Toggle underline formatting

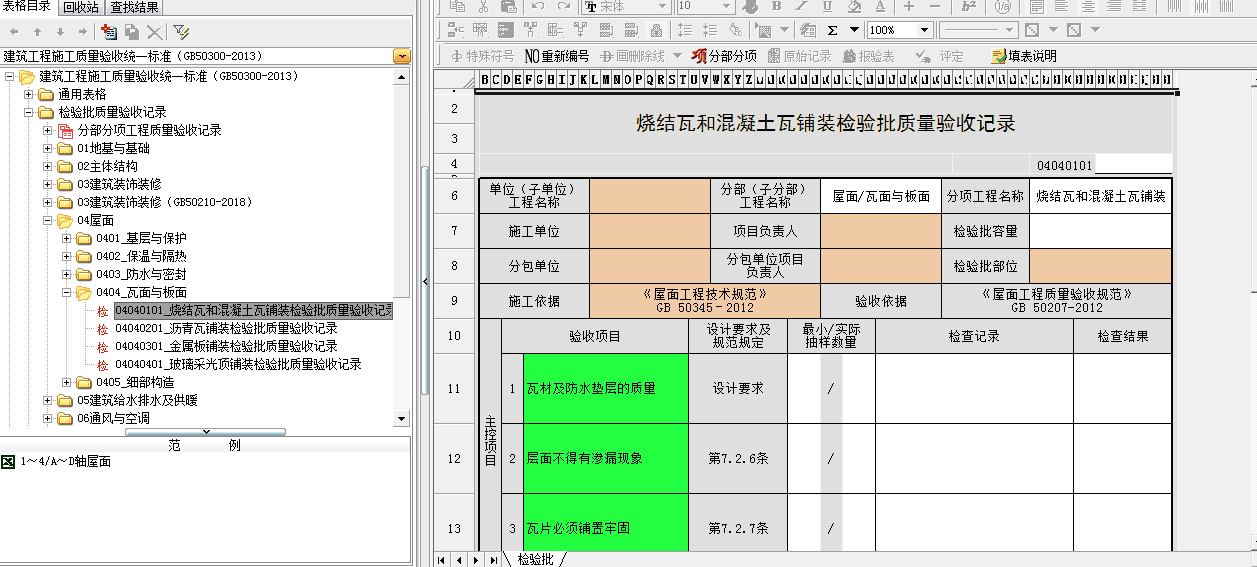(827, 6)
